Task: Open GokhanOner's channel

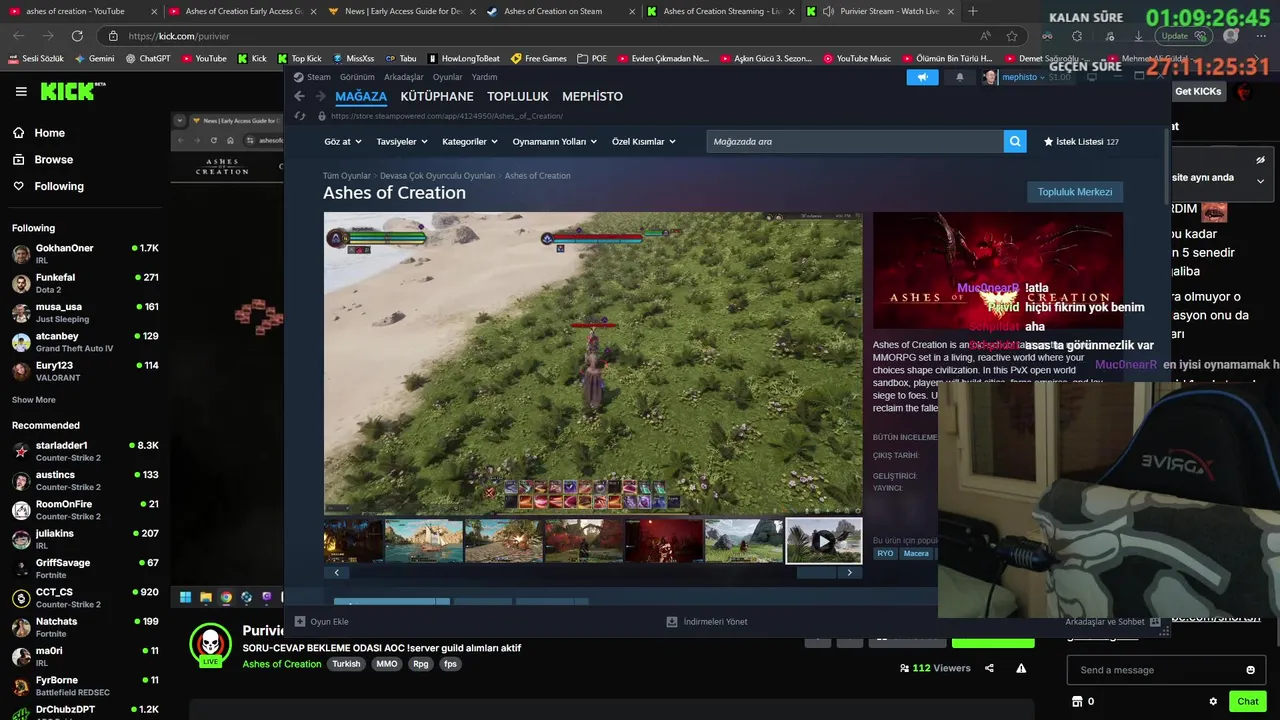Action: pos(85,254)
